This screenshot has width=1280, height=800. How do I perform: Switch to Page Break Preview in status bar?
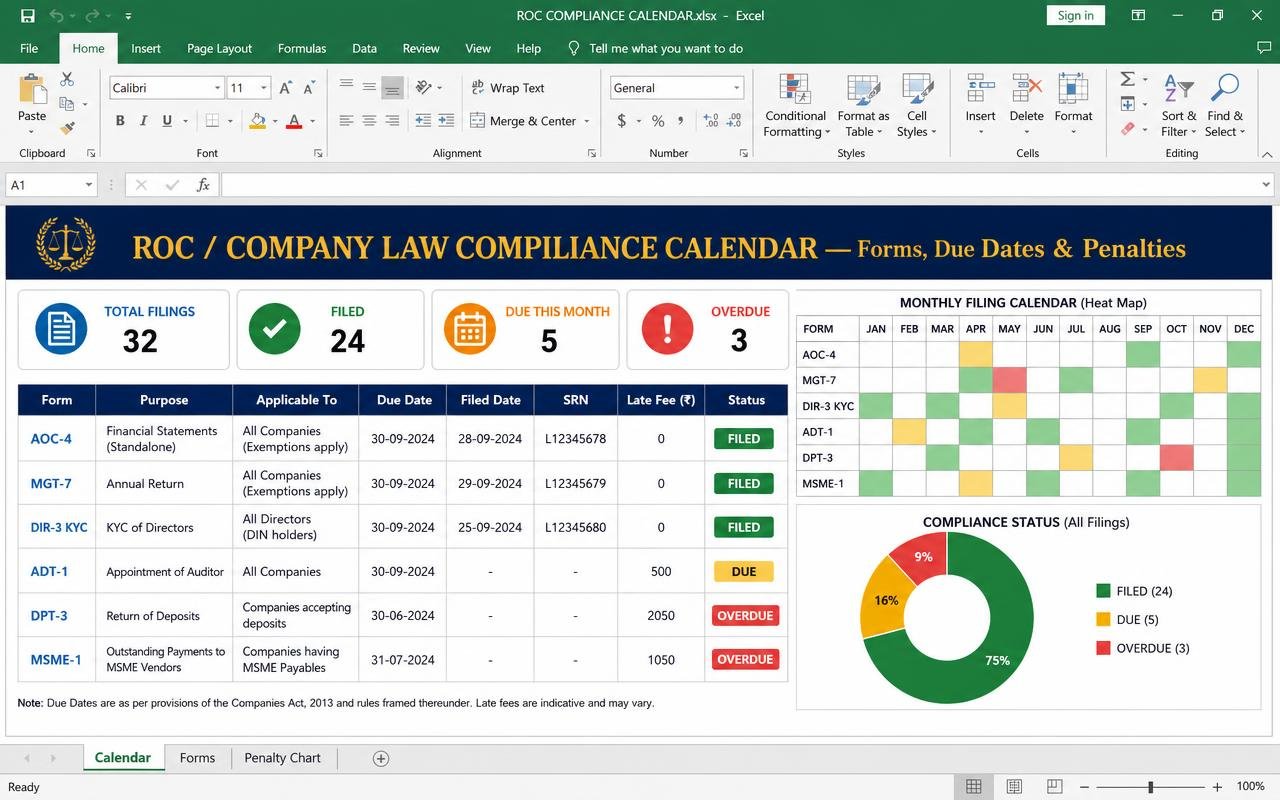[1054, 787]
